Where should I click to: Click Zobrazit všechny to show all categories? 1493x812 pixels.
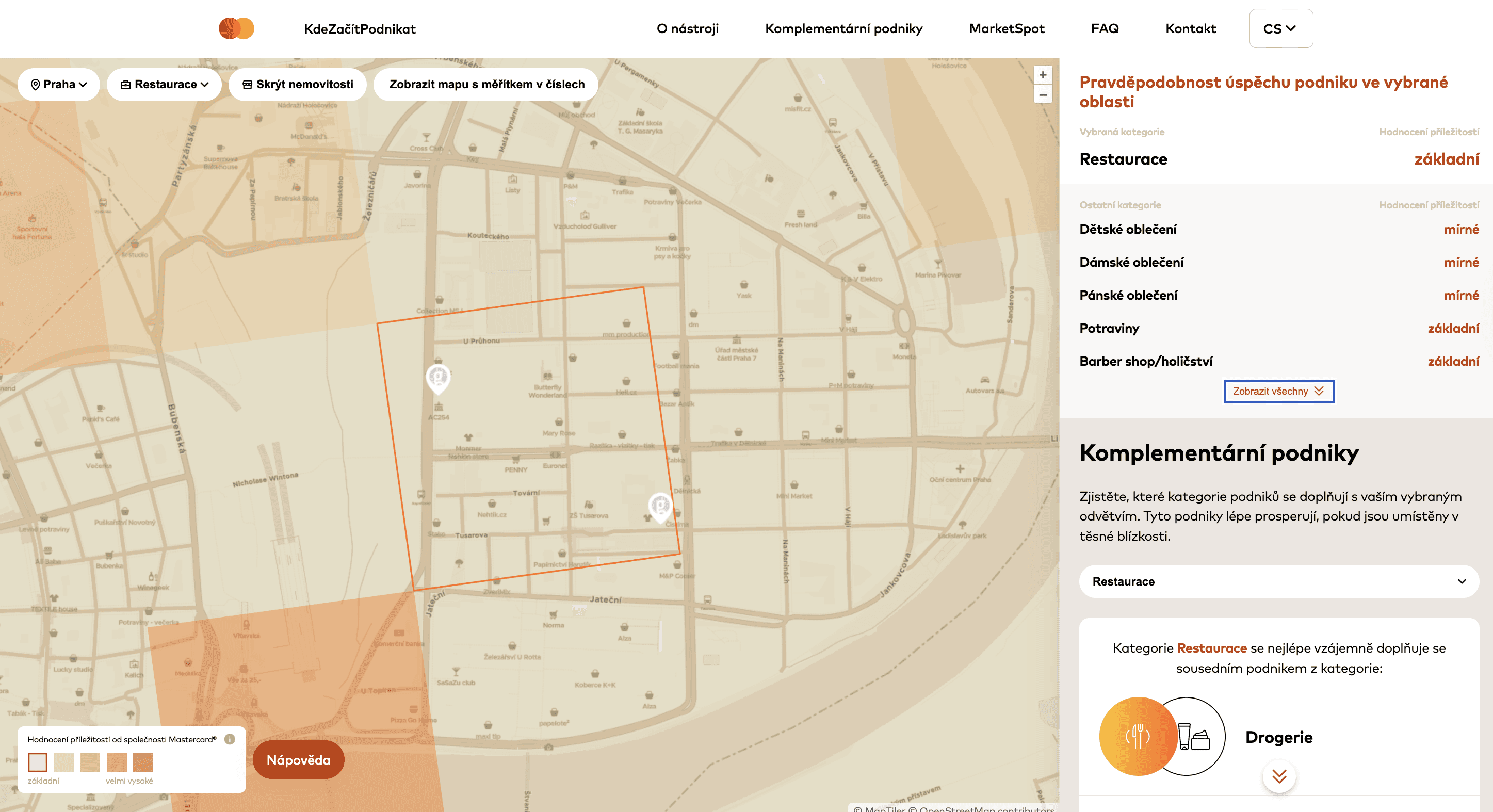click(1278, 391)
